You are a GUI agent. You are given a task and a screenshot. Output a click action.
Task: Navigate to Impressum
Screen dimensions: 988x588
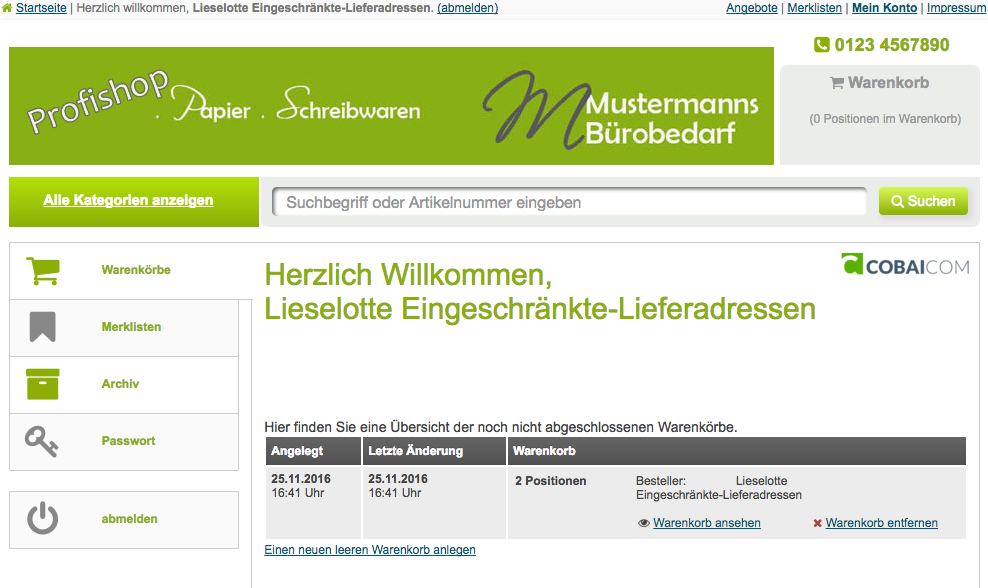coord(956,8)
